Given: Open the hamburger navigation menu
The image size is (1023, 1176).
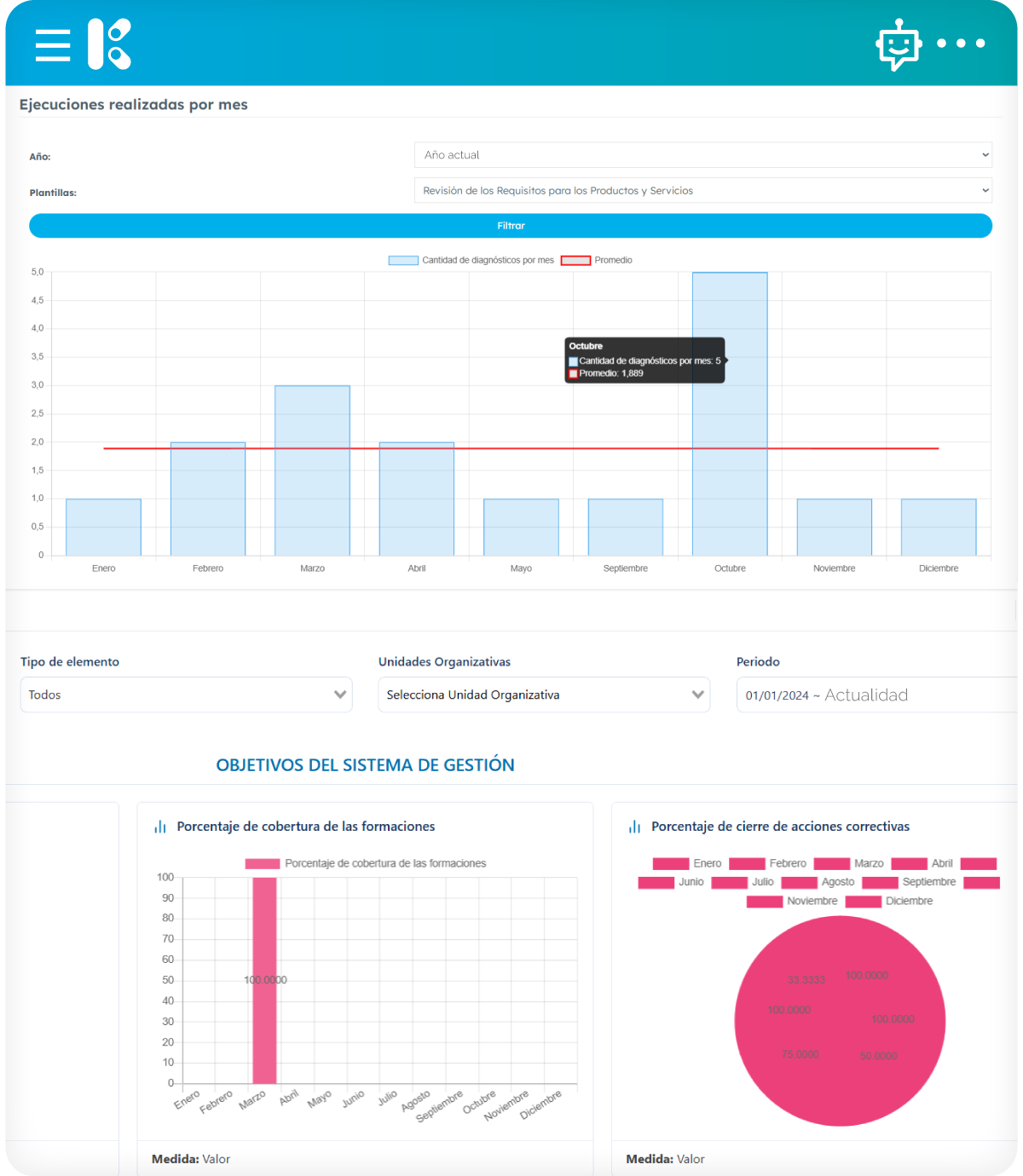Looking at the screenshot, I should 53,45.
